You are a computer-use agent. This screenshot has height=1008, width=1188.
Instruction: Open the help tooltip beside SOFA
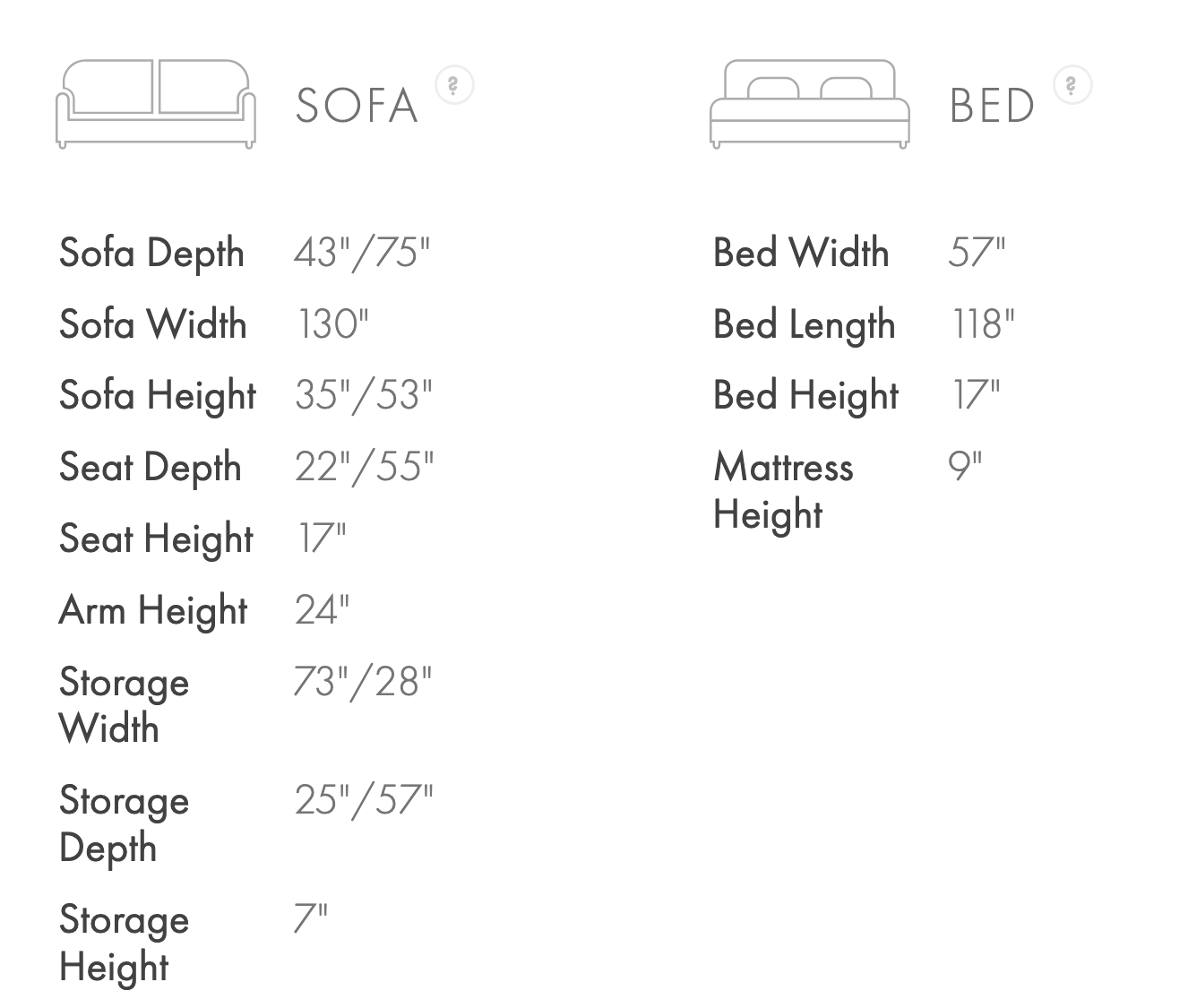point(453,86)
